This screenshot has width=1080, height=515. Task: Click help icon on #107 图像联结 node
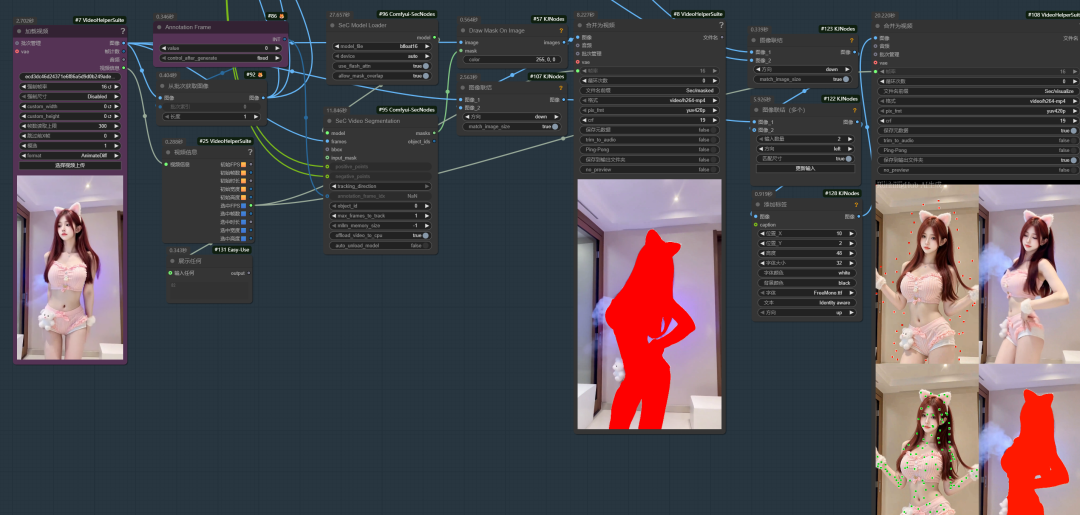[561, 87]
